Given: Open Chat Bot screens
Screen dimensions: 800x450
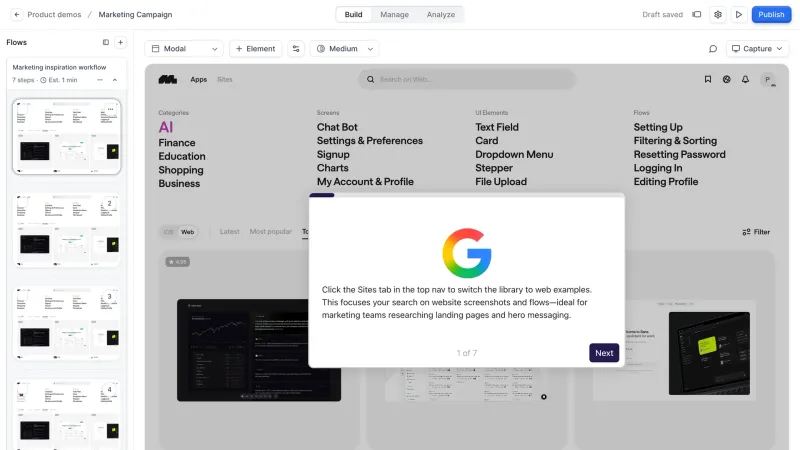Looking at the screenshot, I should tap(337, 127).
